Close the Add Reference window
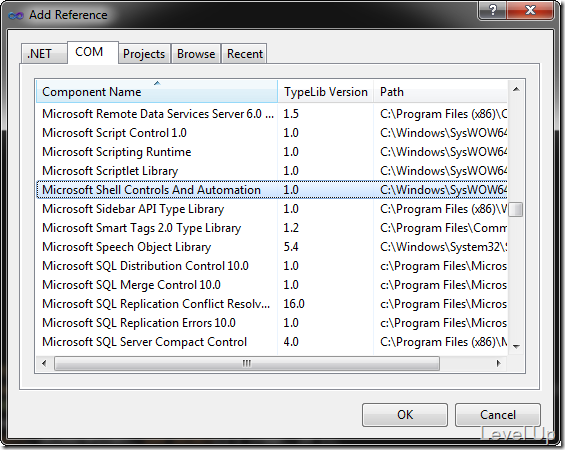Image resolution: width=565 pixels, height=450 pixels. (x=530, y=10)
